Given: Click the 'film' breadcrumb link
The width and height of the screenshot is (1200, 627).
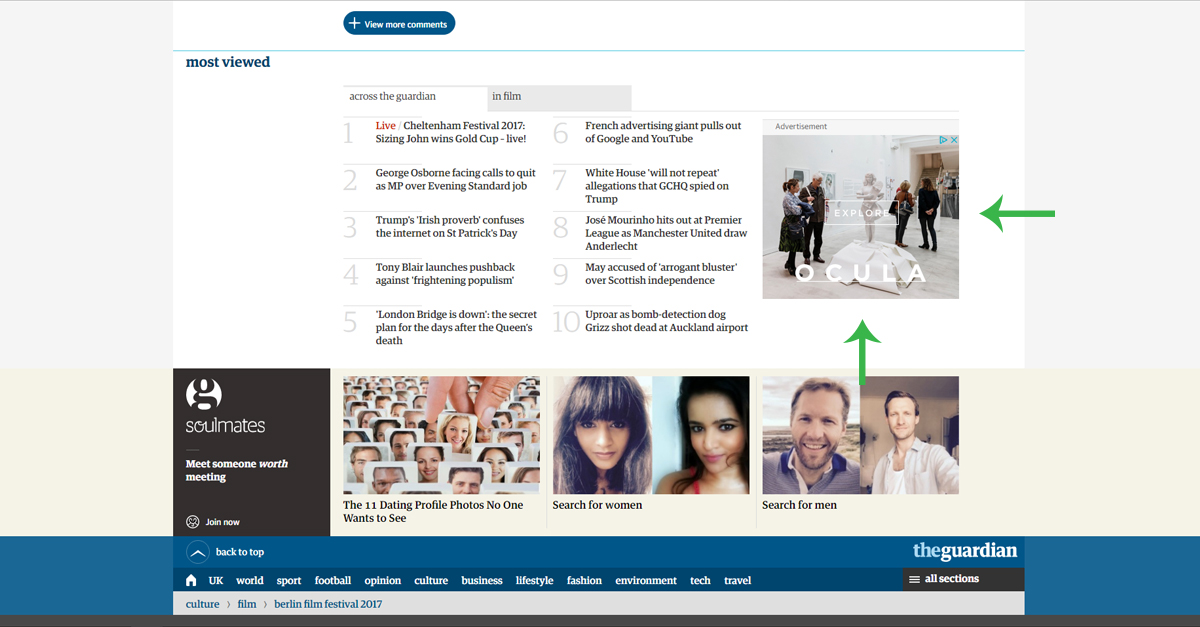Looking at the screenshot, I should point(246,604).
